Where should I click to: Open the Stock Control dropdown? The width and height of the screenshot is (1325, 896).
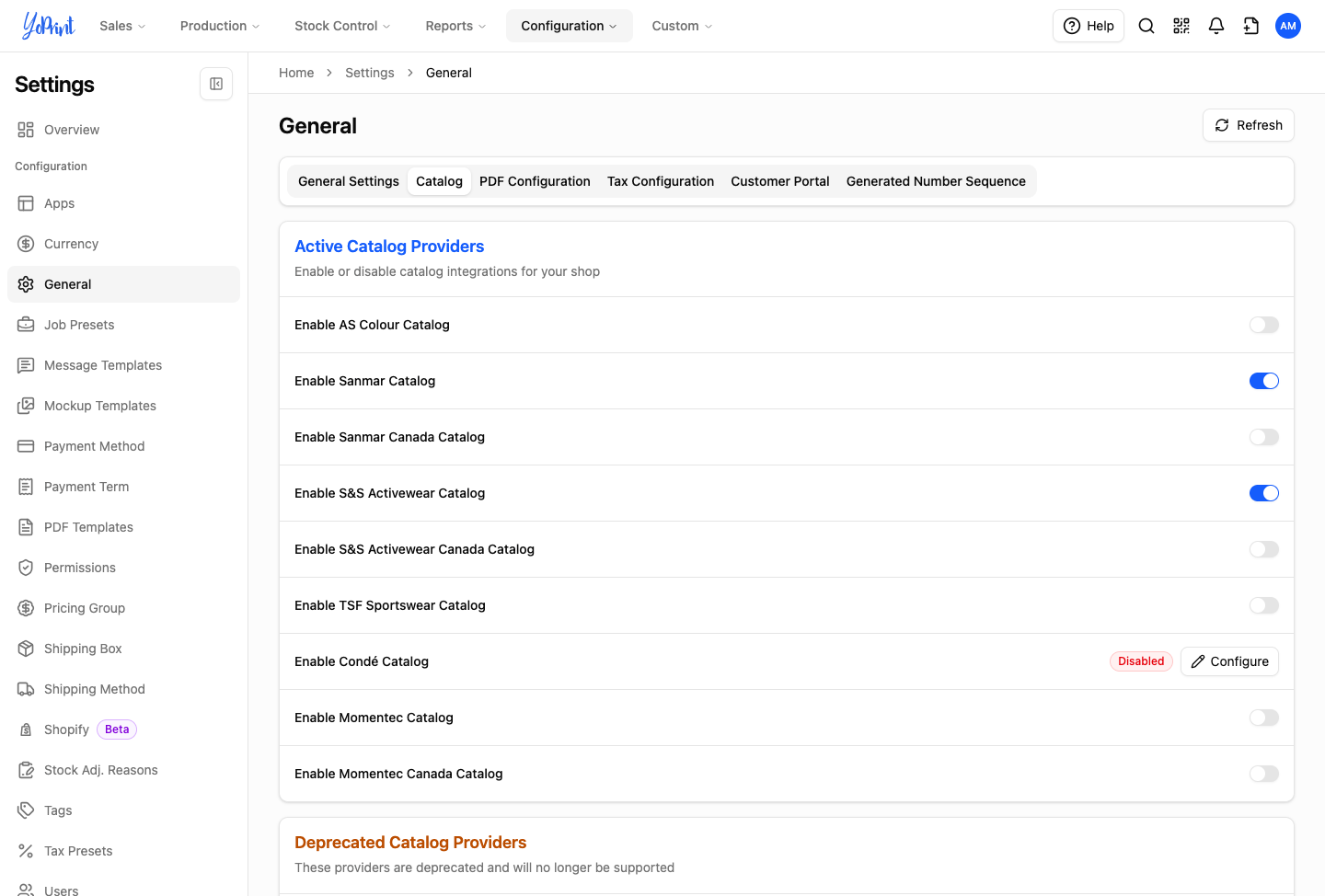tap(342, 26)
